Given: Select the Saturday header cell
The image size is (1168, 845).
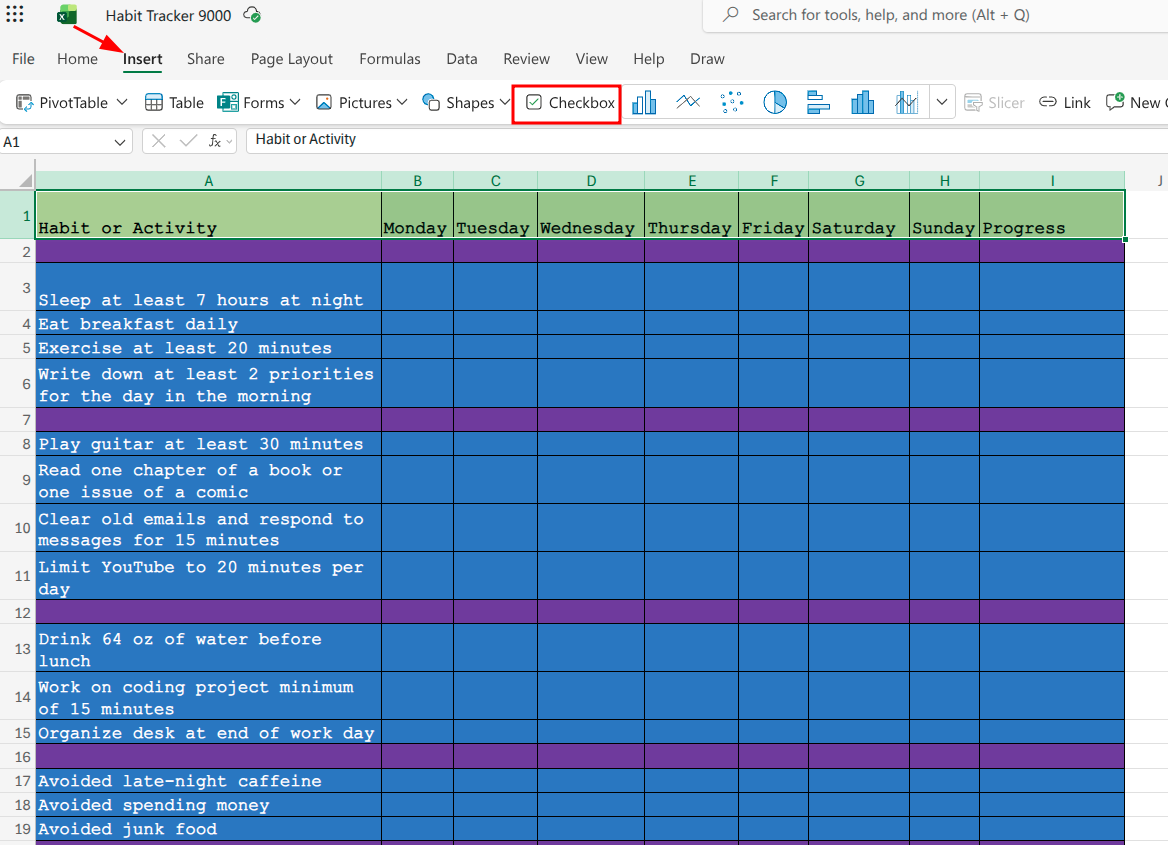Looking at the screenshot, I should [x=859, y=215].
